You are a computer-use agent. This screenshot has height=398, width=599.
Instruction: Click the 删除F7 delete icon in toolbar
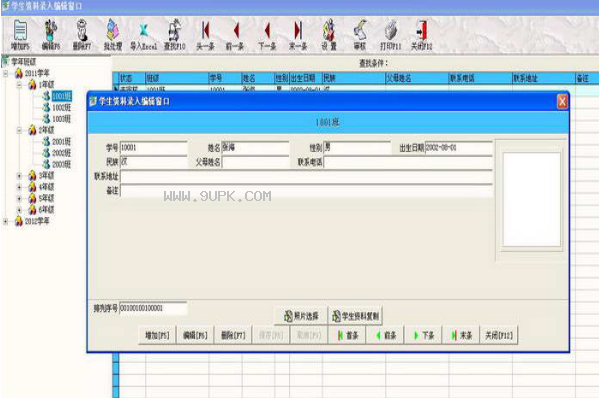click(x=82, y=35)
